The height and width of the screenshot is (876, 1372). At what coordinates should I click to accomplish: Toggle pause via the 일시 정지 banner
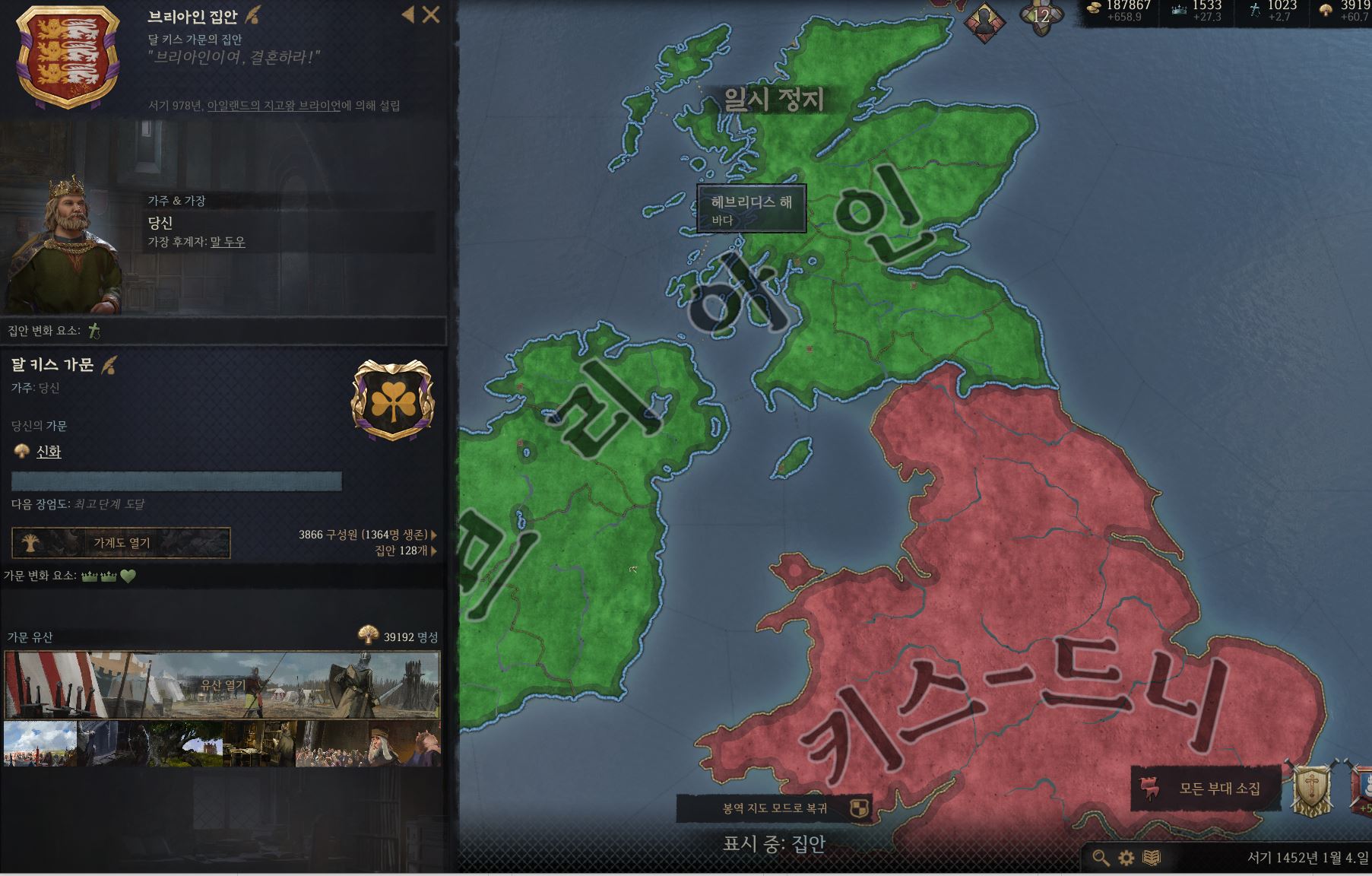(774, 99)
